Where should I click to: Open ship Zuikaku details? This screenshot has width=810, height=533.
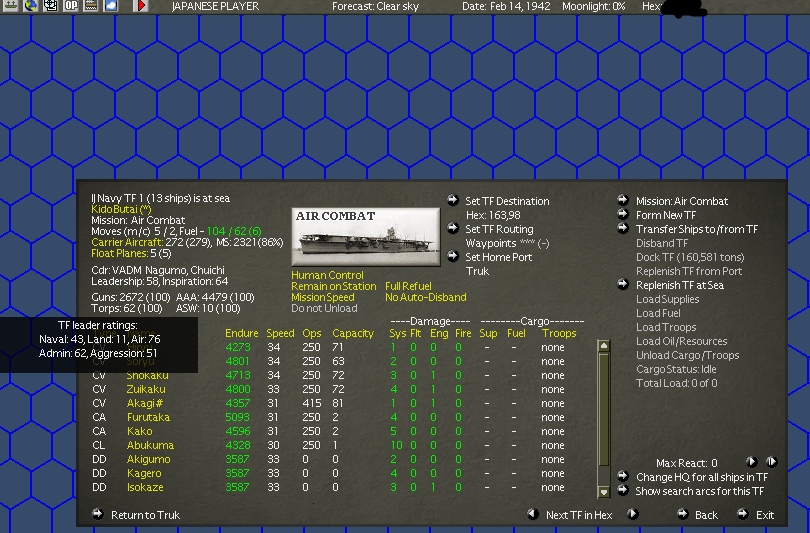[x=146, y=389]
